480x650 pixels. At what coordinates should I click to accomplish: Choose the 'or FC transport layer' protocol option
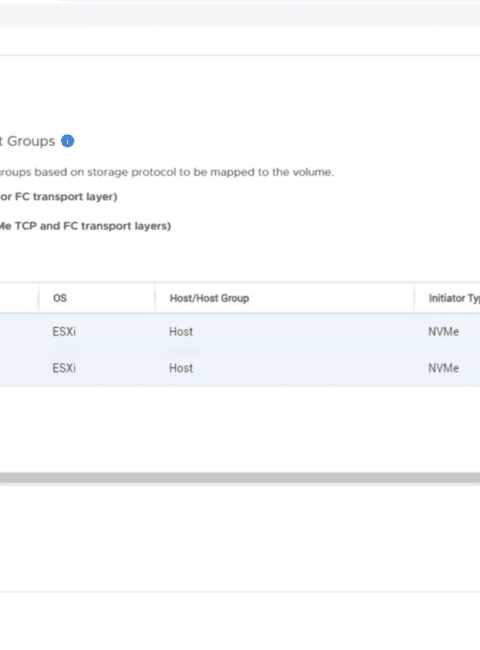point(58,196)
